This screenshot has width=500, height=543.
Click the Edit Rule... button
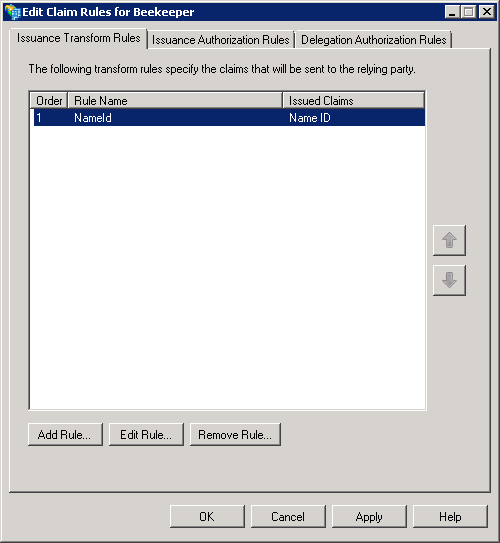(146, 434)
